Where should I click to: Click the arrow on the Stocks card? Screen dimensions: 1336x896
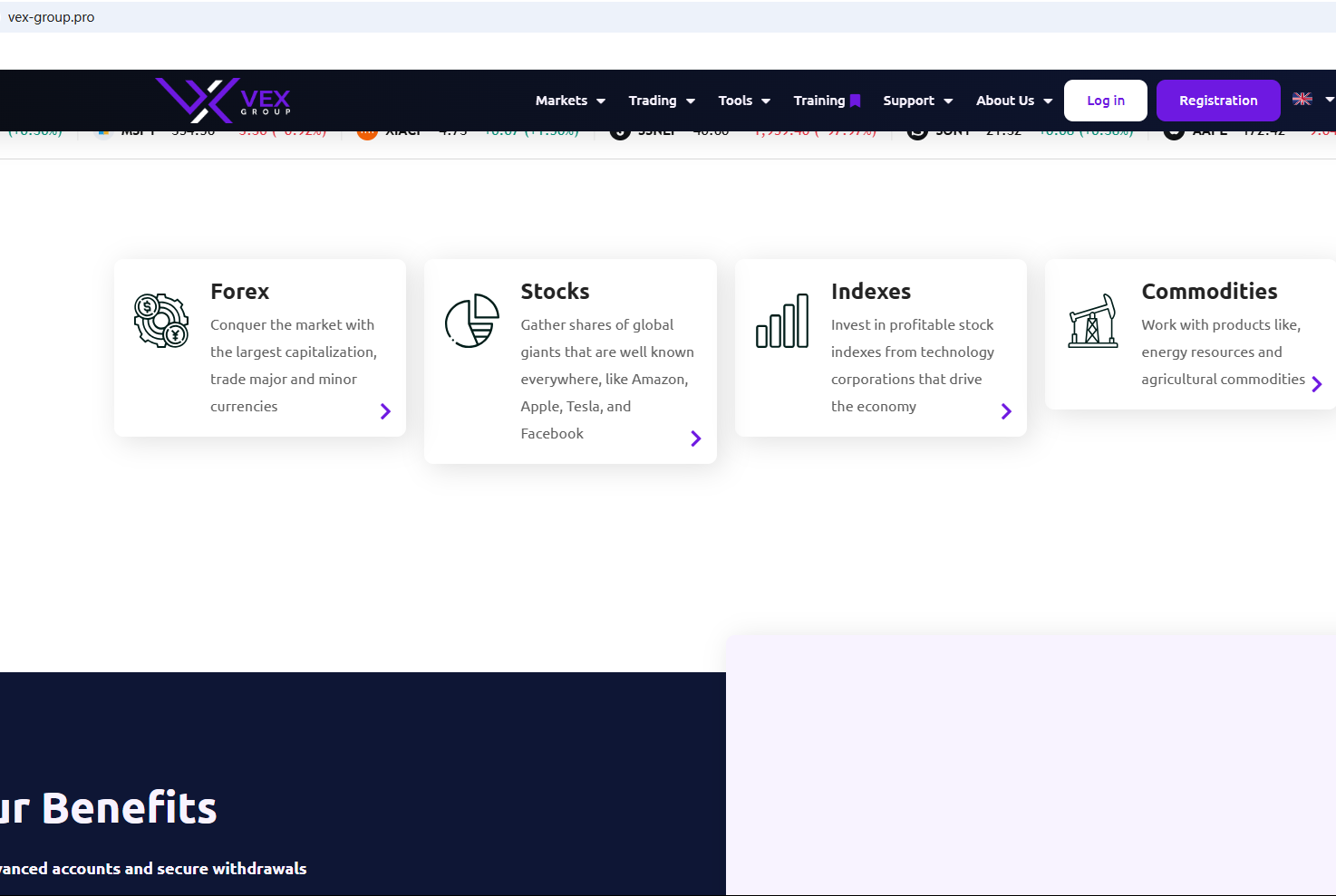click(x=695, y=438)
